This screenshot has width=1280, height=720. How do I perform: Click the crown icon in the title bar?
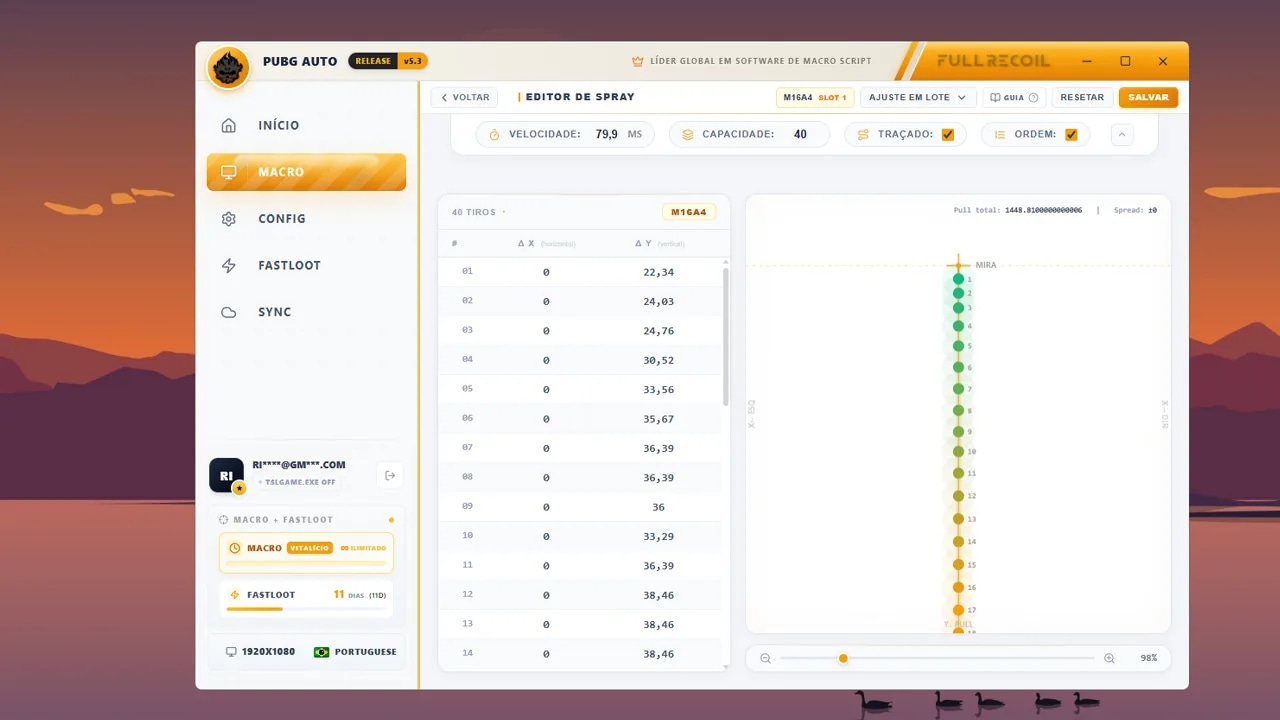click(x=637, y=61)
